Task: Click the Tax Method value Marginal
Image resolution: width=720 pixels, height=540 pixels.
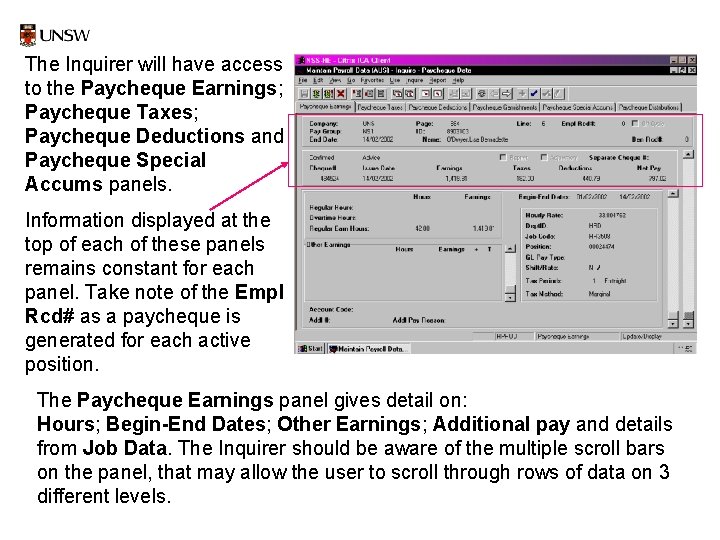Action: [x=599, y=294]
